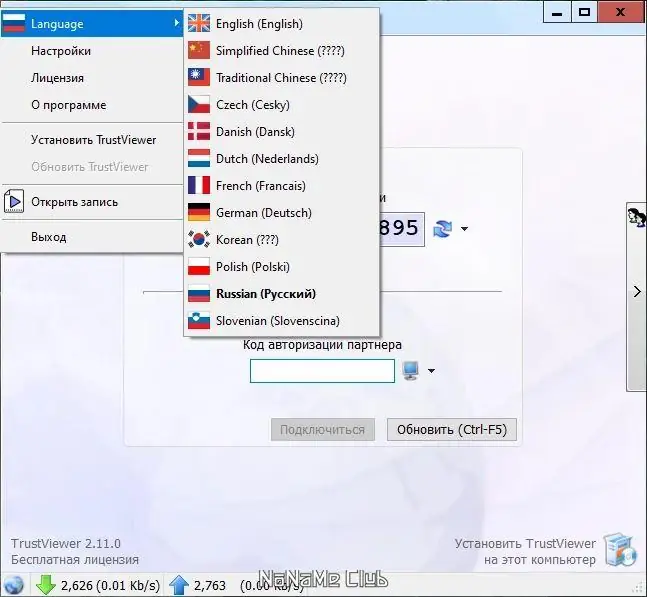Expand dropdown arrow next to refresh icon

464,229
